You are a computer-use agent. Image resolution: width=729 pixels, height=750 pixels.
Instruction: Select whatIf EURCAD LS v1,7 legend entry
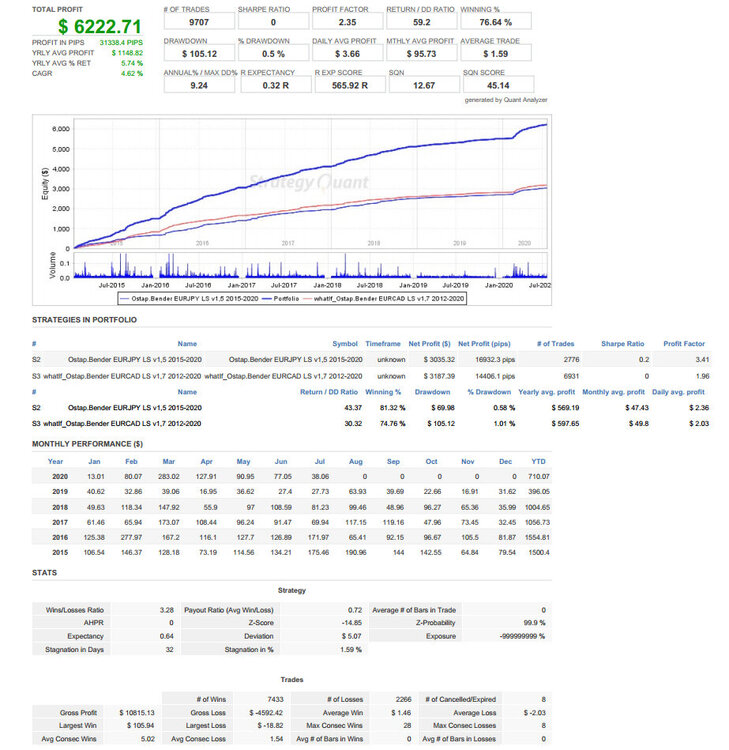tap(383, 298)
